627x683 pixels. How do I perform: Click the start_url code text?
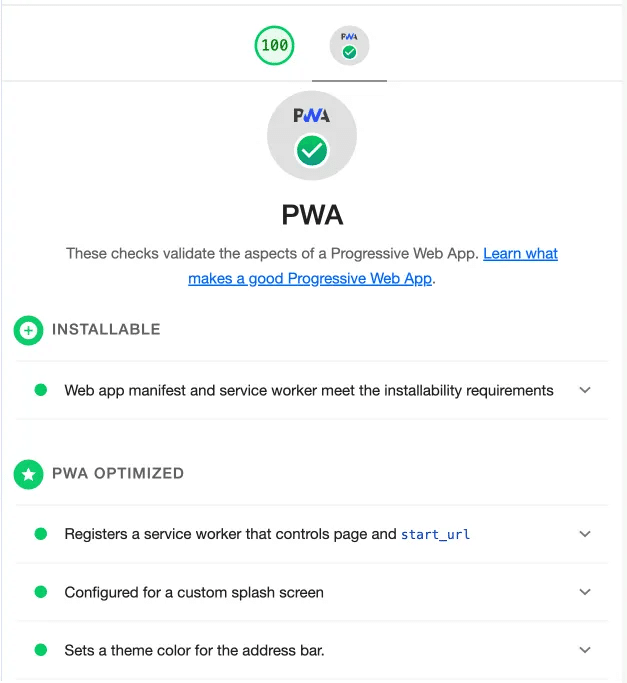tap(435, 535)
